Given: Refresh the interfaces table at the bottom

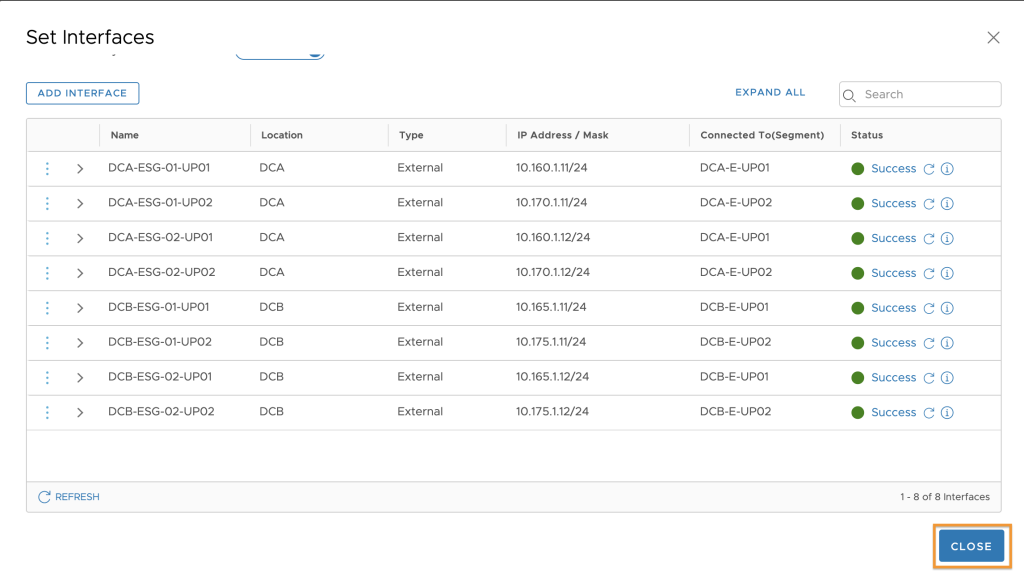Looking at the screenshot, I should pos(69,497).
